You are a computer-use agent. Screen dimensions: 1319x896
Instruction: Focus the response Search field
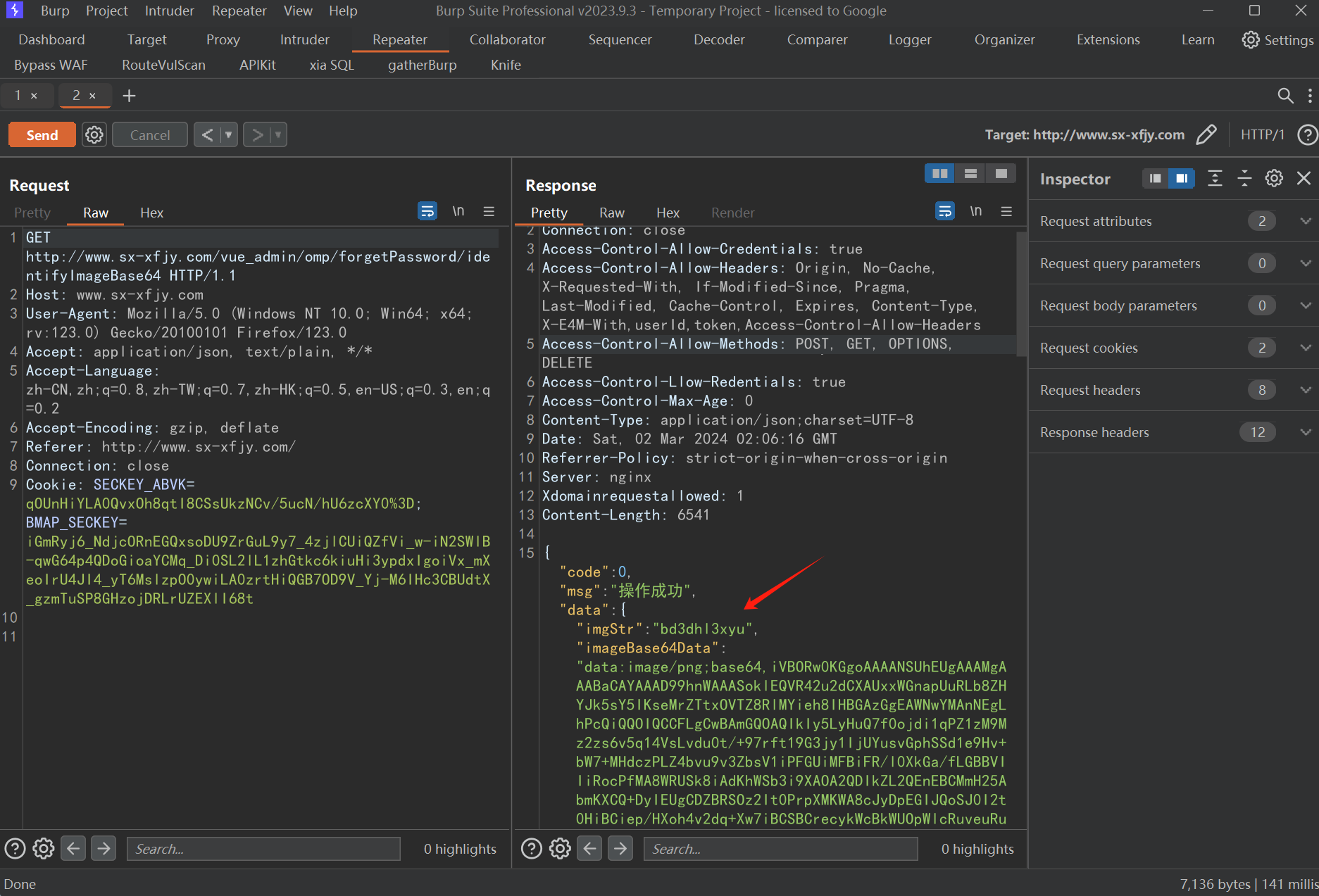pos(780,849)
